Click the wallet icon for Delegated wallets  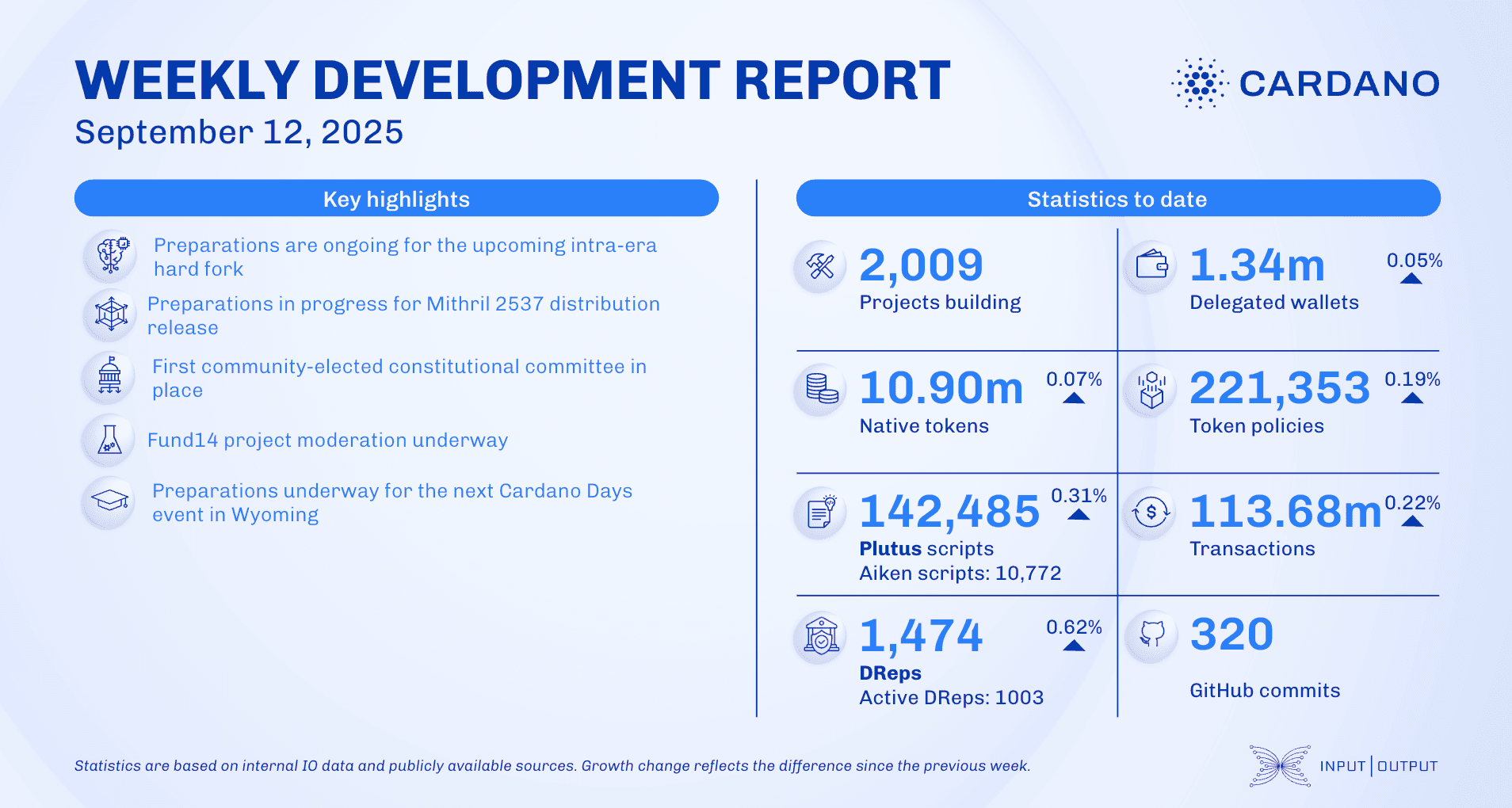(1151, 266)
